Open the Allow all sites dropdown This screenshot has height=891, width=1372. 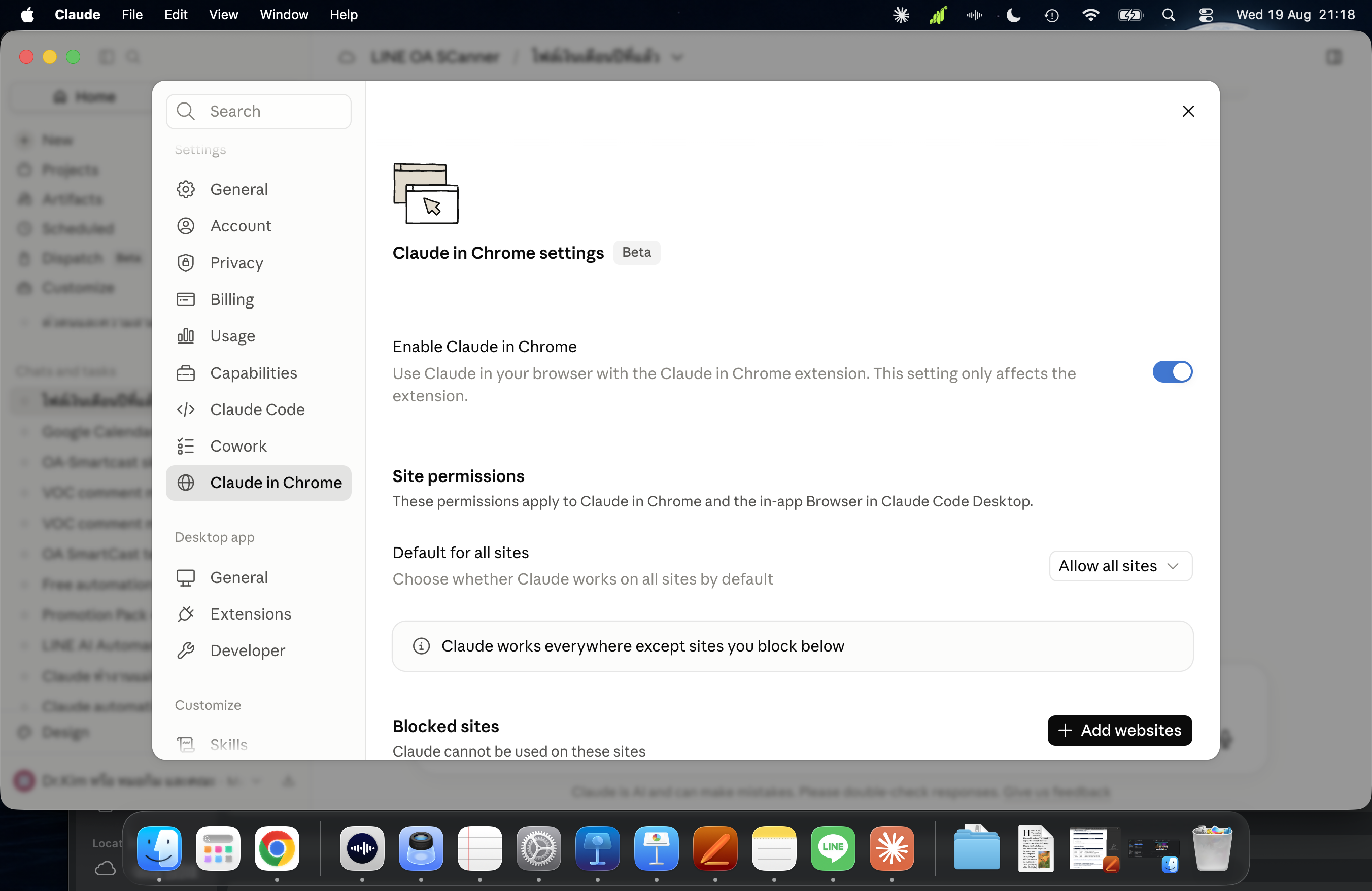[1120, 566]
